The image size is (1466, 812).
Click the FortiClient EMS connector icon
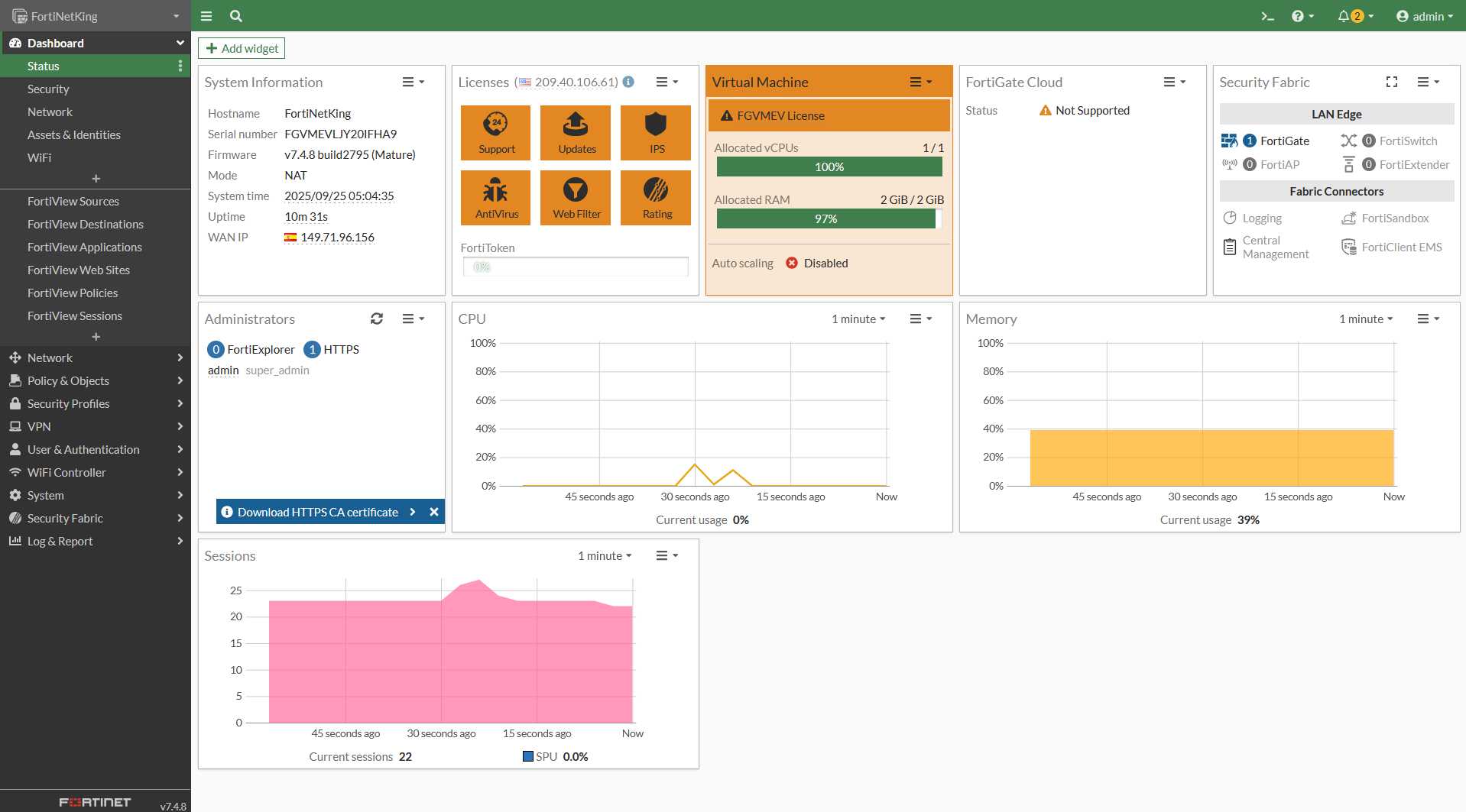point(1349,247)
